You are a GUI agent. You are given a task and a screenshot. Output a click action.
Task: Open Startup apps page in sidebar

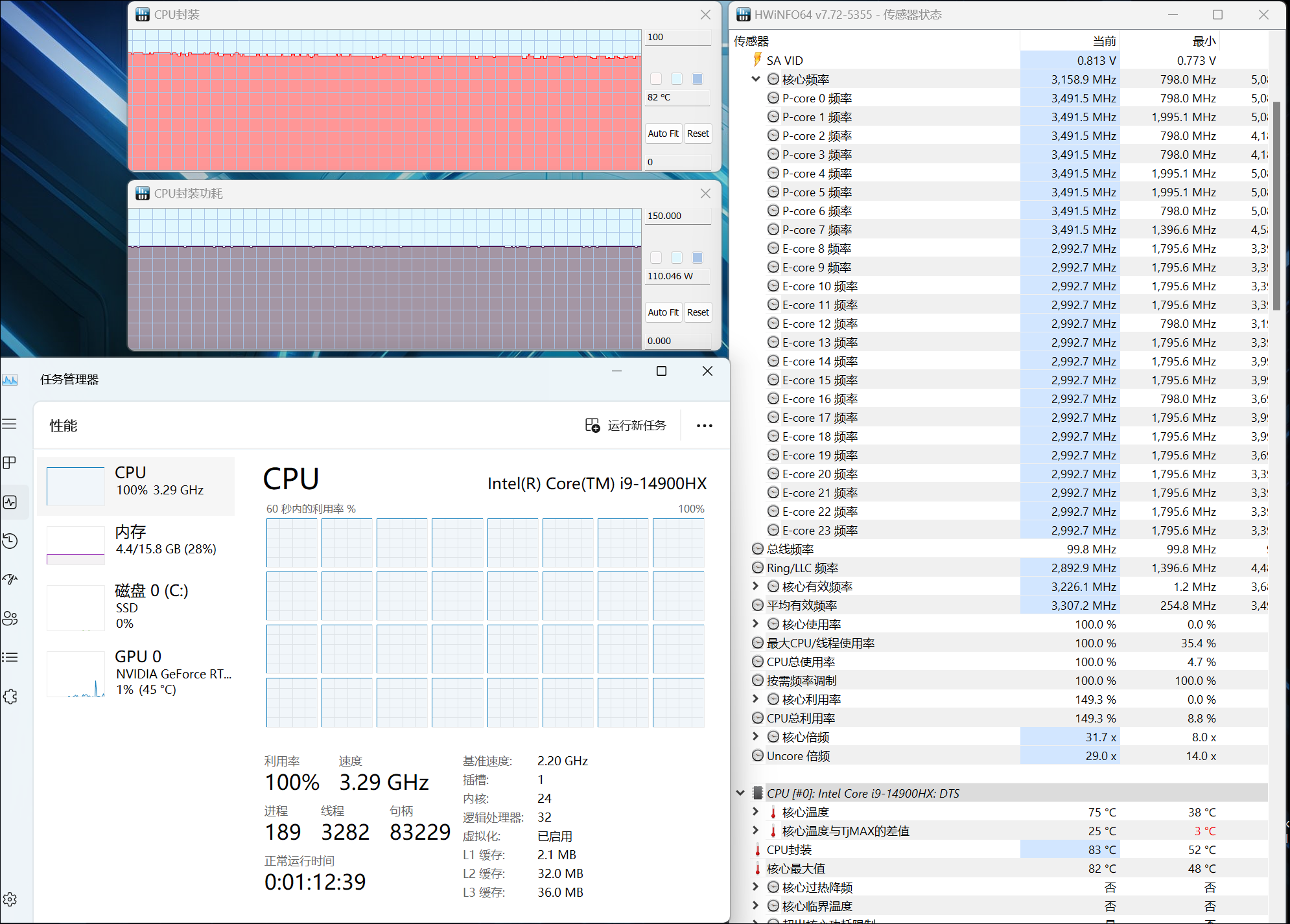tap(10, 579)
